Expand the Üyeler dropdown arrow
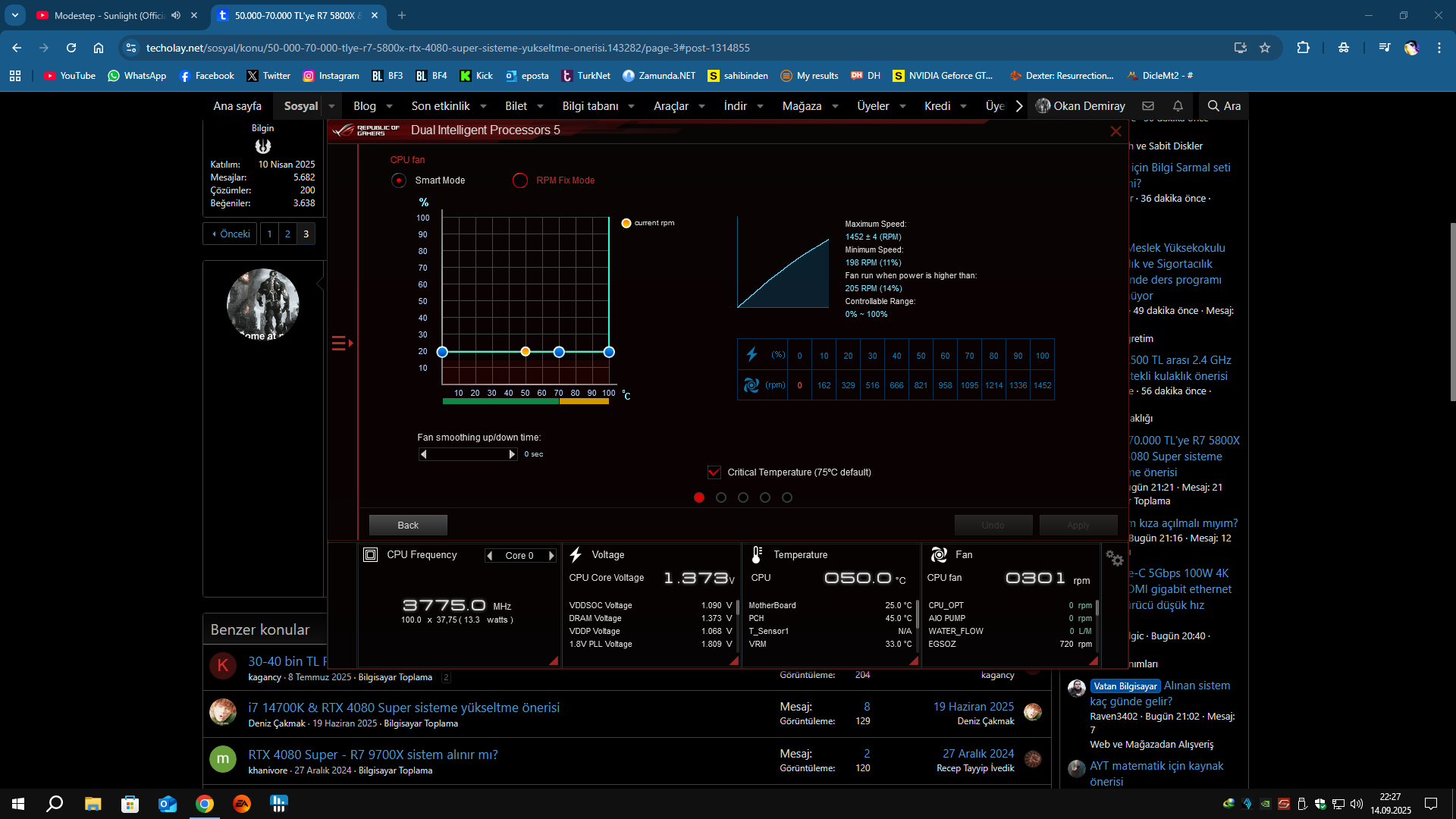Screen dimensions: 1456x819 pyautogui.click(x=903, y=106)
